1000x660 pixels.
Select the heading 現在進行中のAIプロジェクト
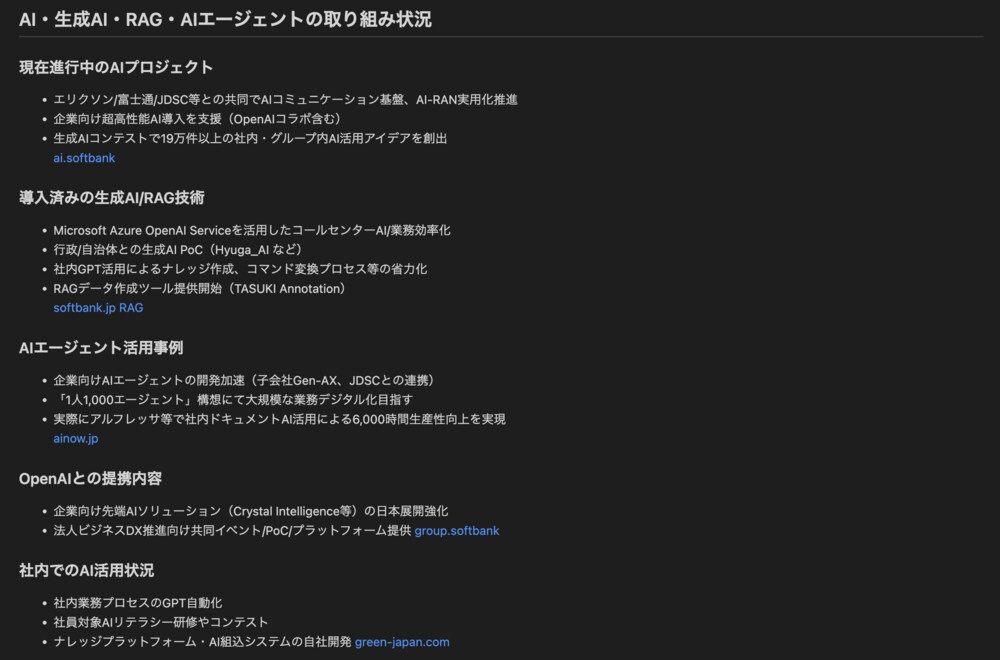tap(116, 68)
